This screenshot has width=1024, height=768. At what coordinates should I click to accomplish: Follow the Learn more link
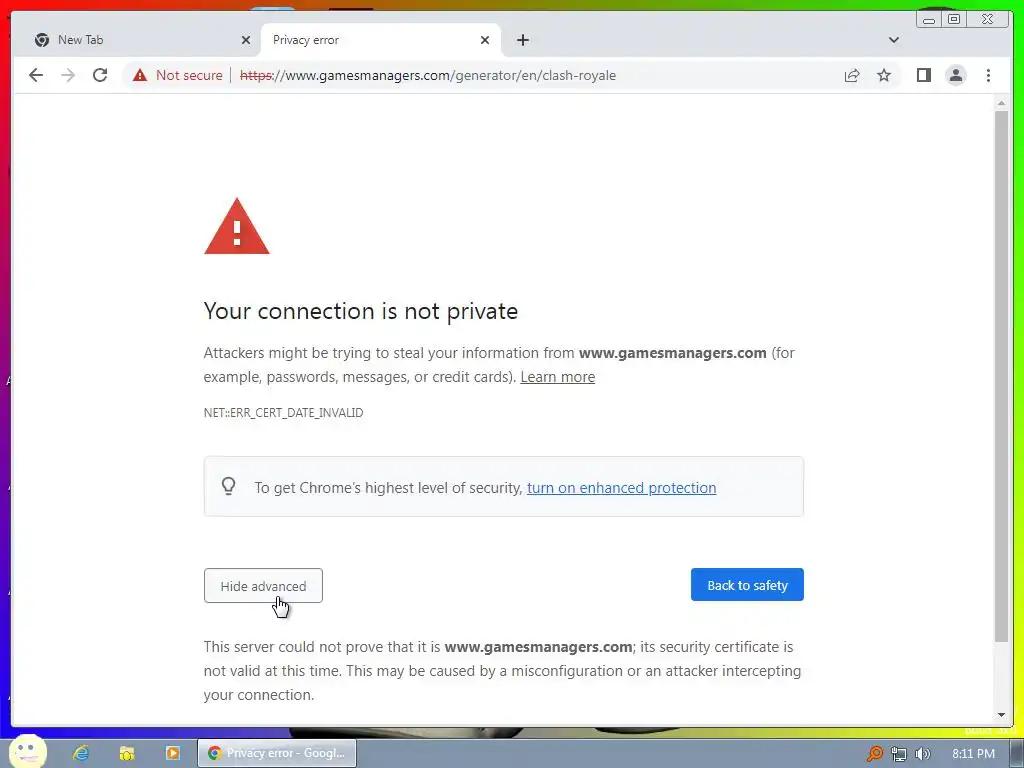pyautogui.click(x=558, y=377)
